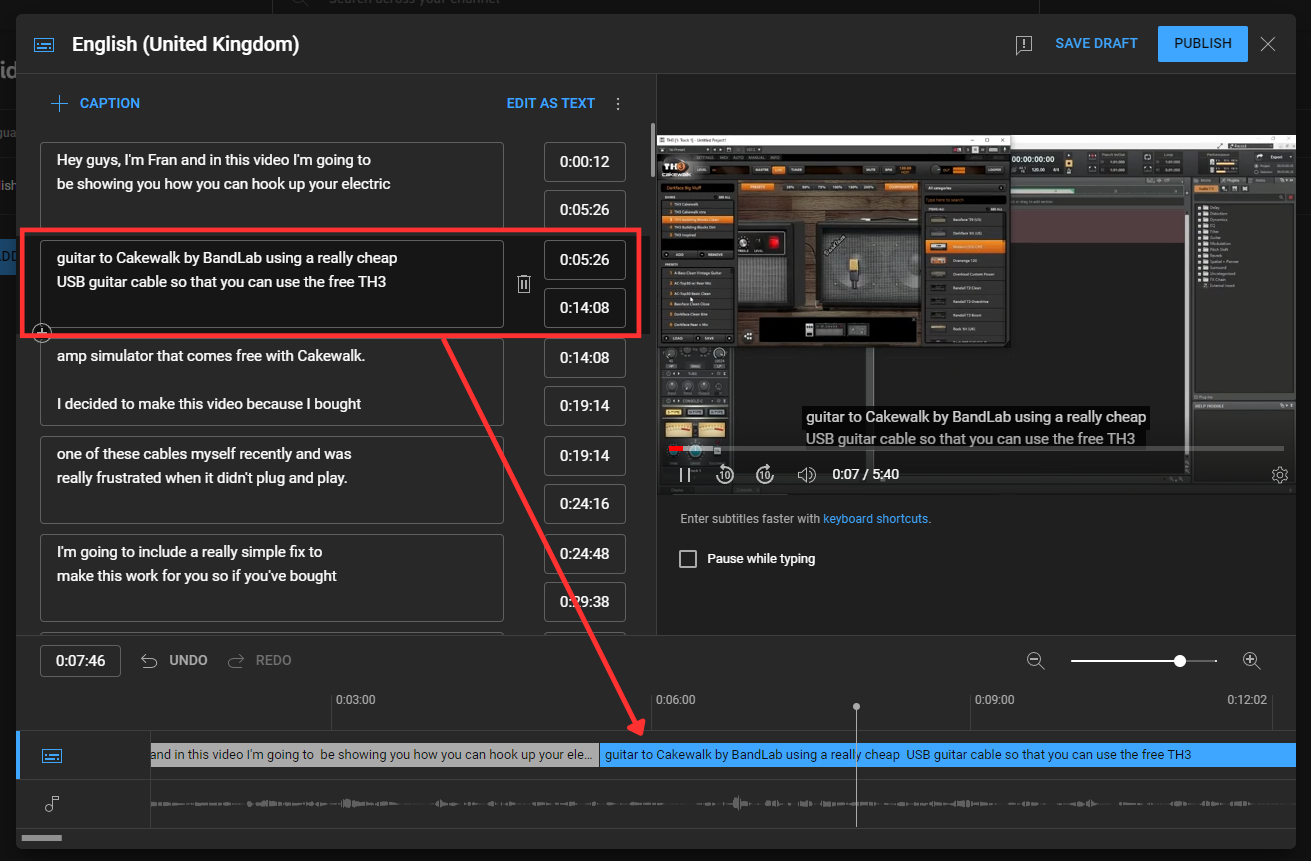Click SAVE DRAFT
Screen dimensions: 1311x861
[x=1096, y=44]
